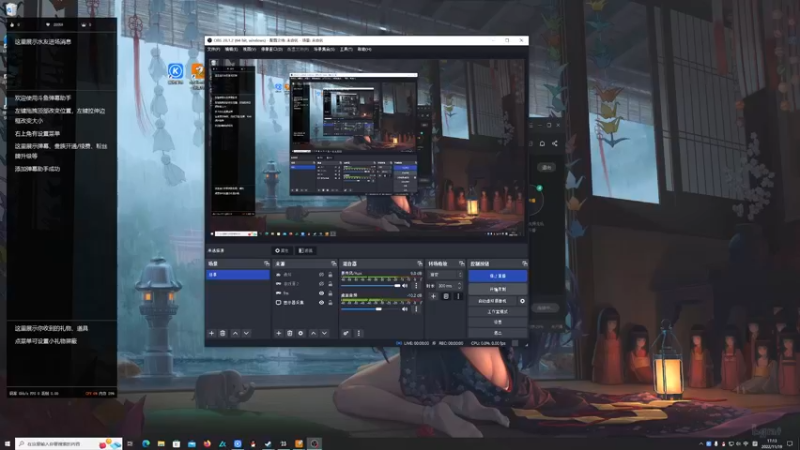The height and width of the screenshot is (450, 800).
Task: Select 显示器采集 source row
Action: [x=305, y=303]
